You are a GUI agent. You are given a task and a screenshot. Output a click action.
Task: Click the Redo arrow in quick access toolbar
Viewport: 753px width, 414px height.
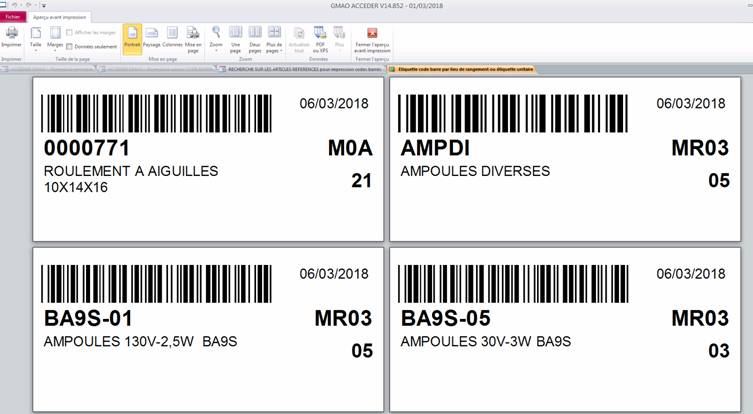click(29, 5)
